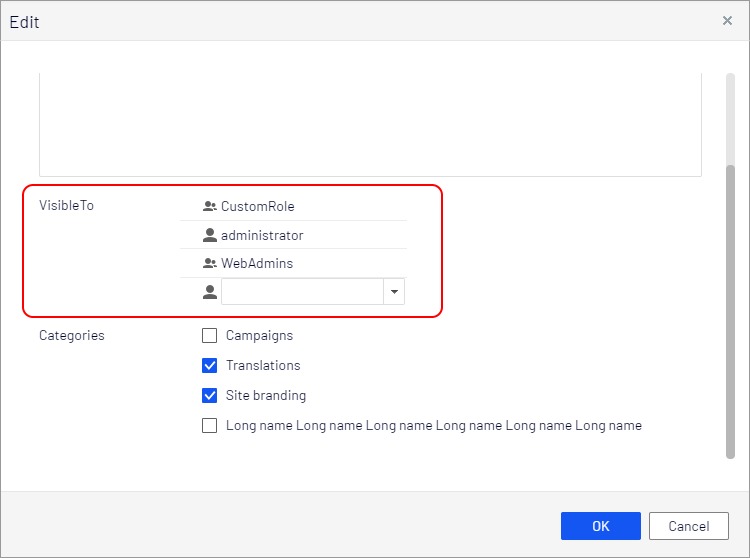The height and width of the screenshot is (558, 750).
Task: Click the group icon beside WebAdmins
Action: click(209, 264)
